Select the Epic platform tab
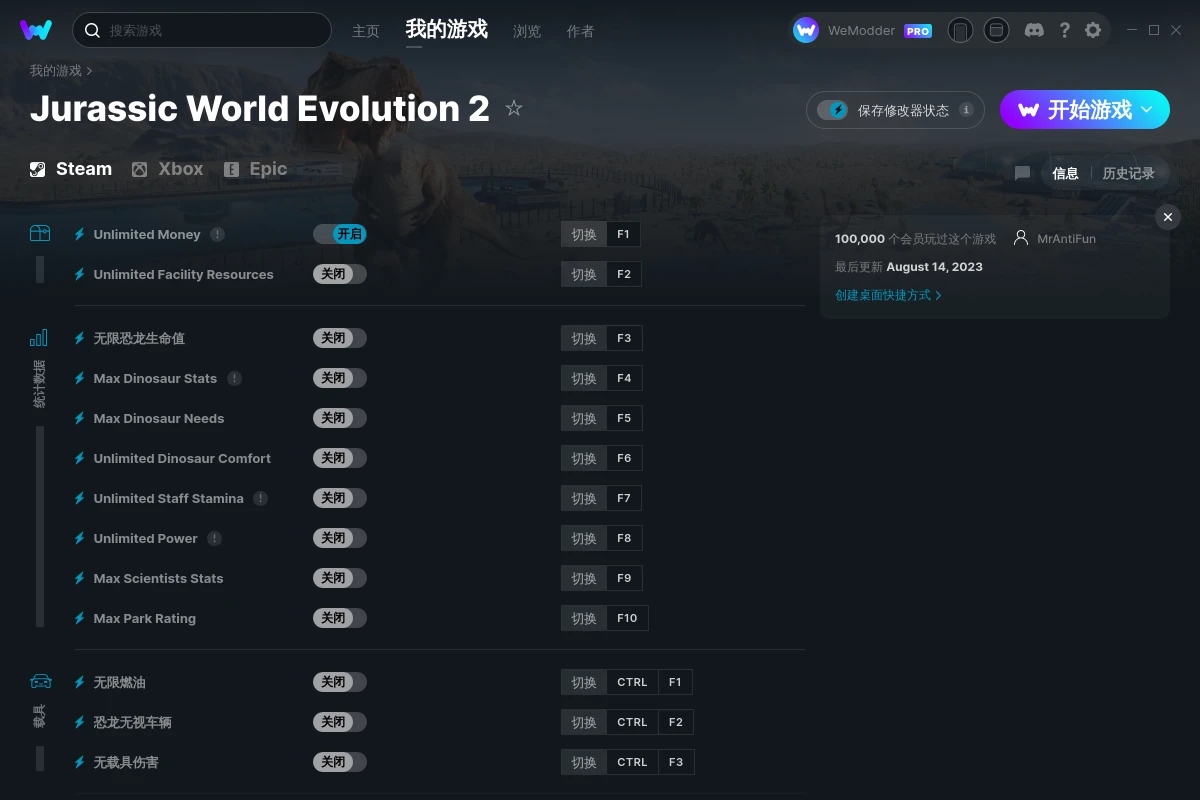This screenshot has height=800, width=1200. tap(256, 169)
